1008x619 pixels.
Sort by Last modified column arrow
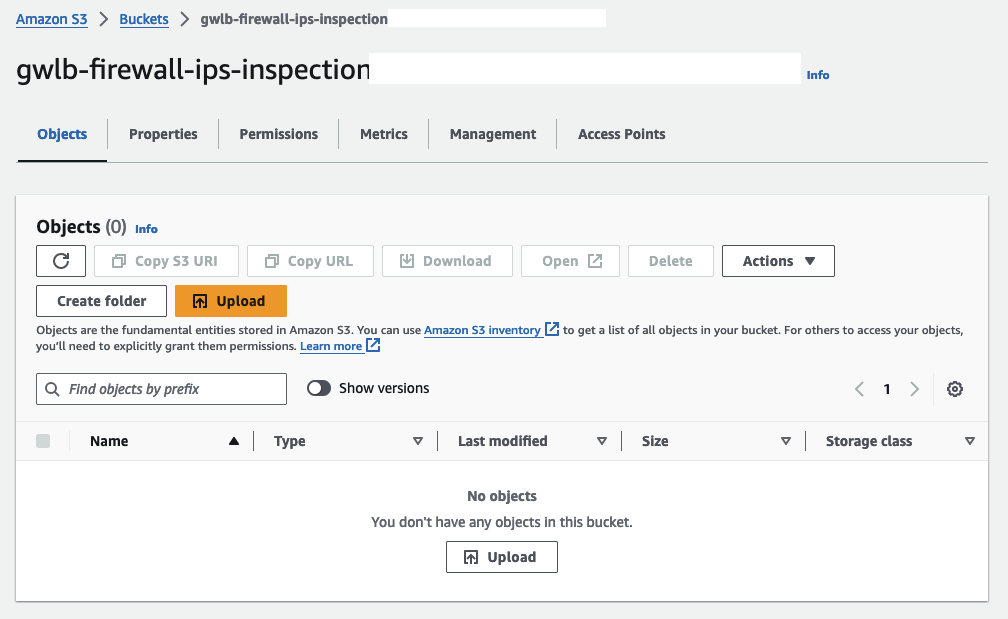[x=602, y=441]
